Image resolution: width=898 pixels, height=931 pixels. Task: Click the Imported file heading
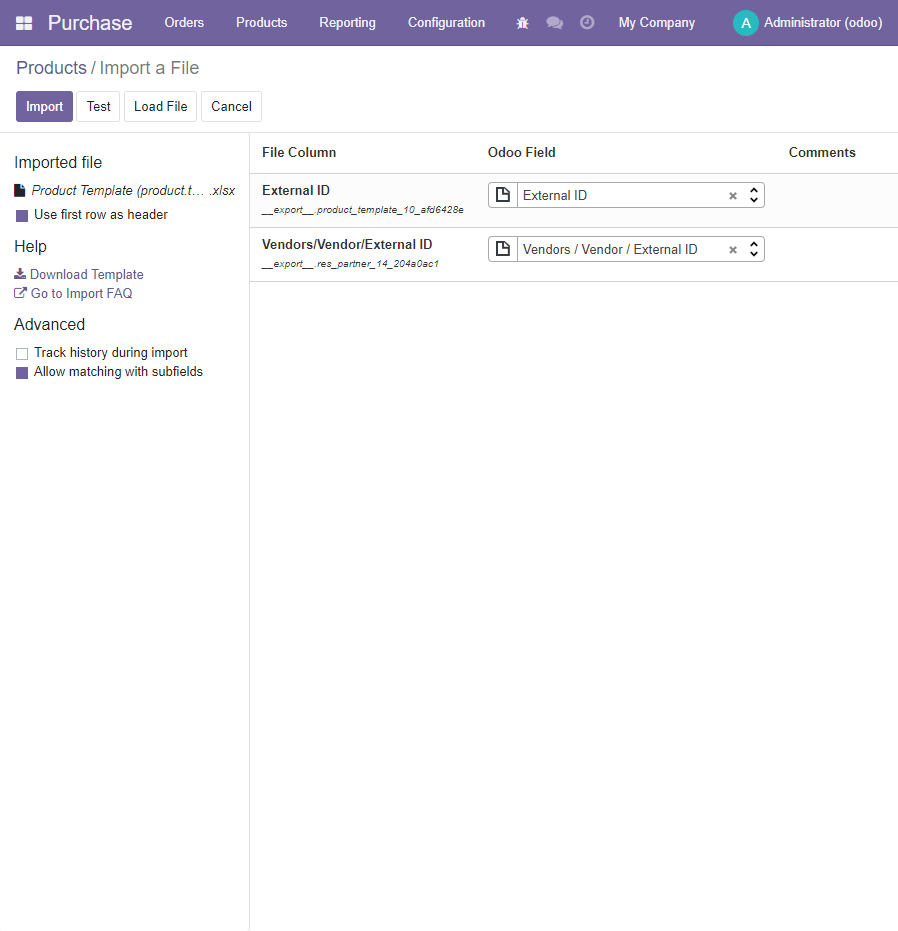[x=58, y=162]
